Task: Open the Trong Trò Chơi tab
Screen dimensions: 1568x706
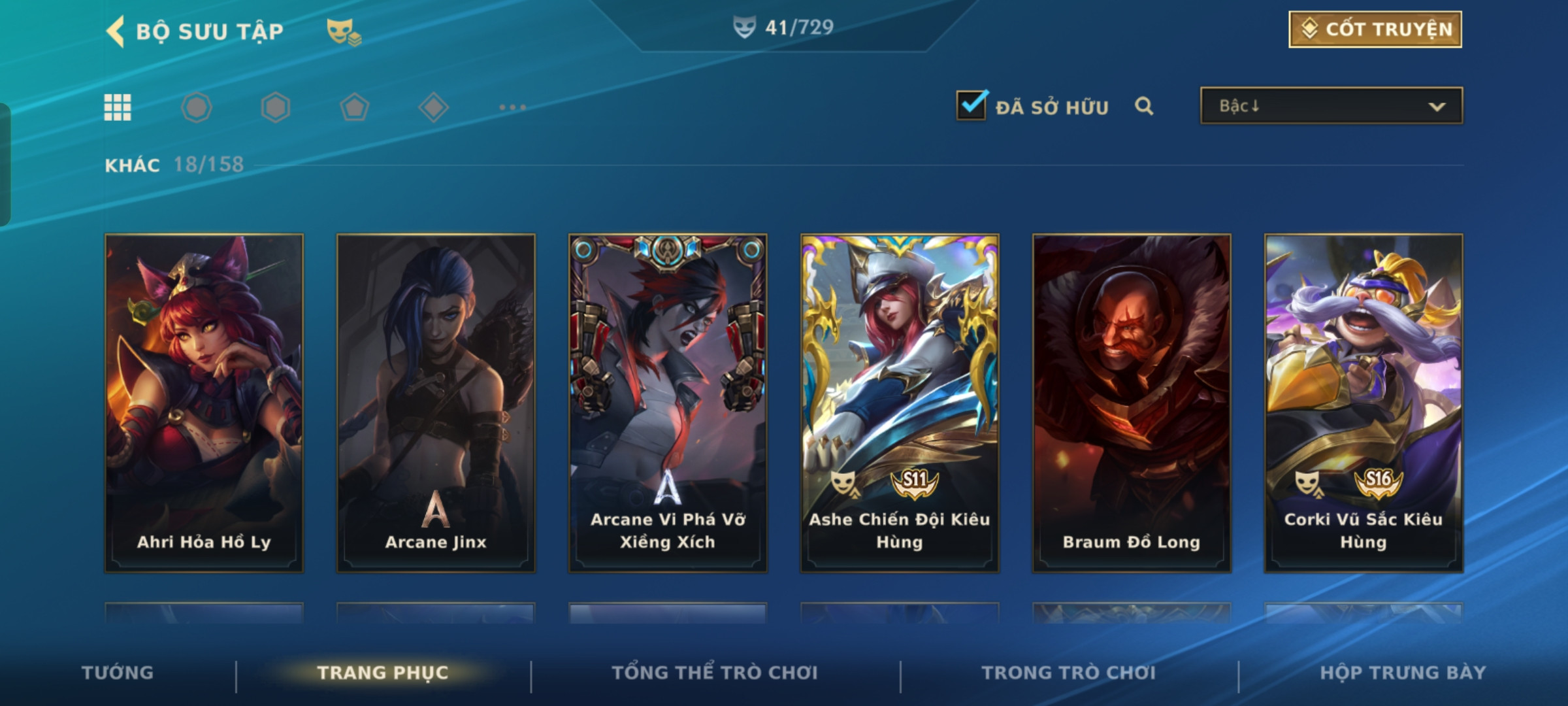Action: [x=1069, y=673]
